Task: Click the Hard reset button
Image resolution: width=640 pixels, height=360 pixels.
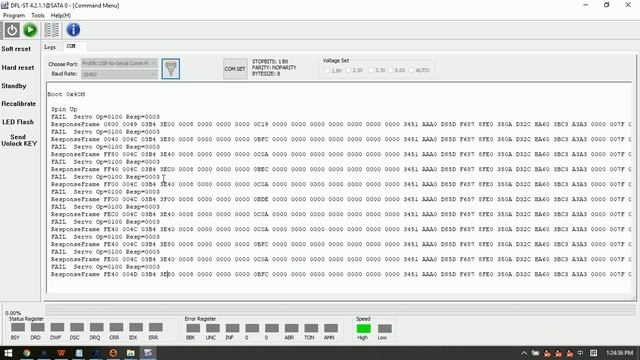Action: [18, 67]
